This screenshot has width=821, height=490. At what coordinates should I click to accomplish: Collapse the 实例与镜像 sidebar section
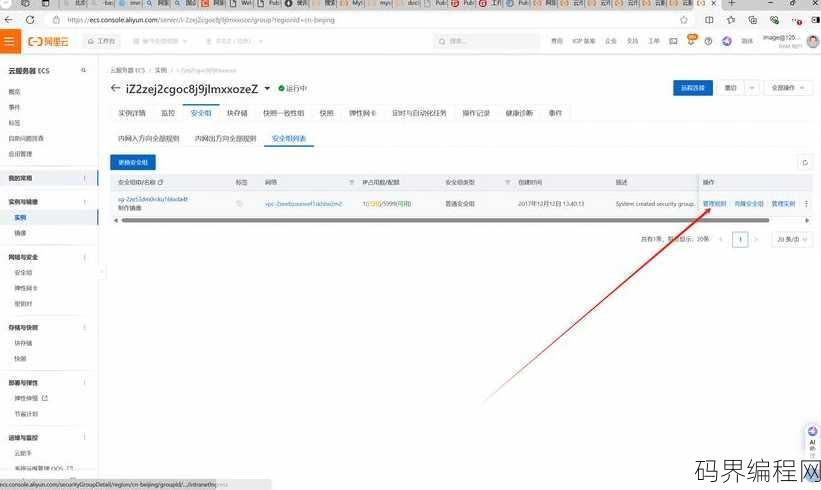(x=84, y=202)
